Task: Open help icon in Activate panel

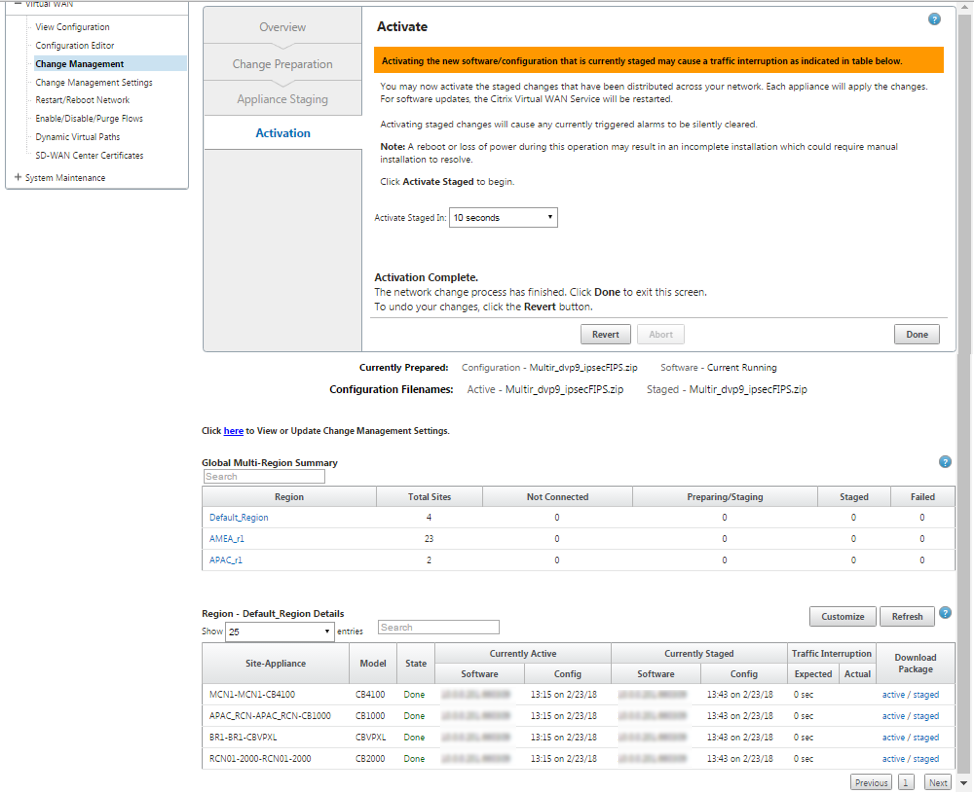Action: coord(934,19)
